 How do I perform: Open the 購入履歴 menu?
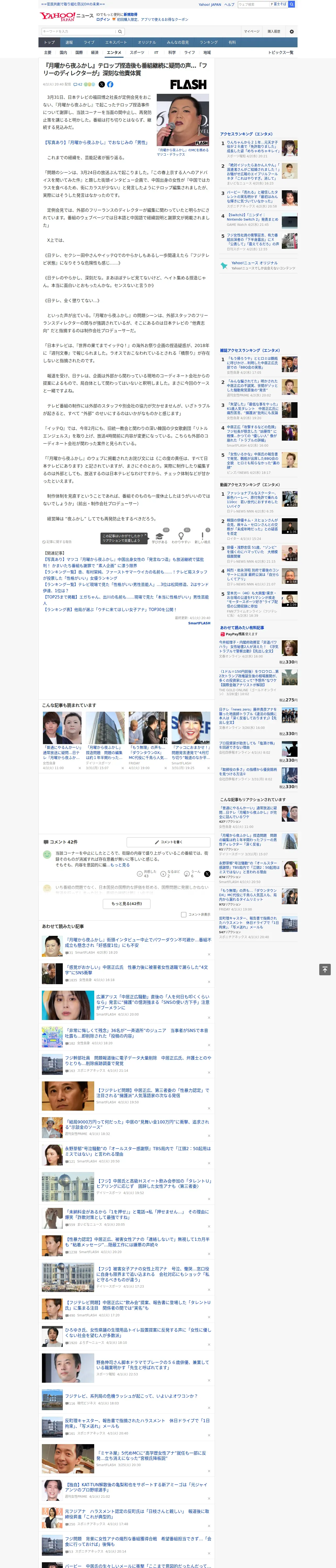click(274, 31)
